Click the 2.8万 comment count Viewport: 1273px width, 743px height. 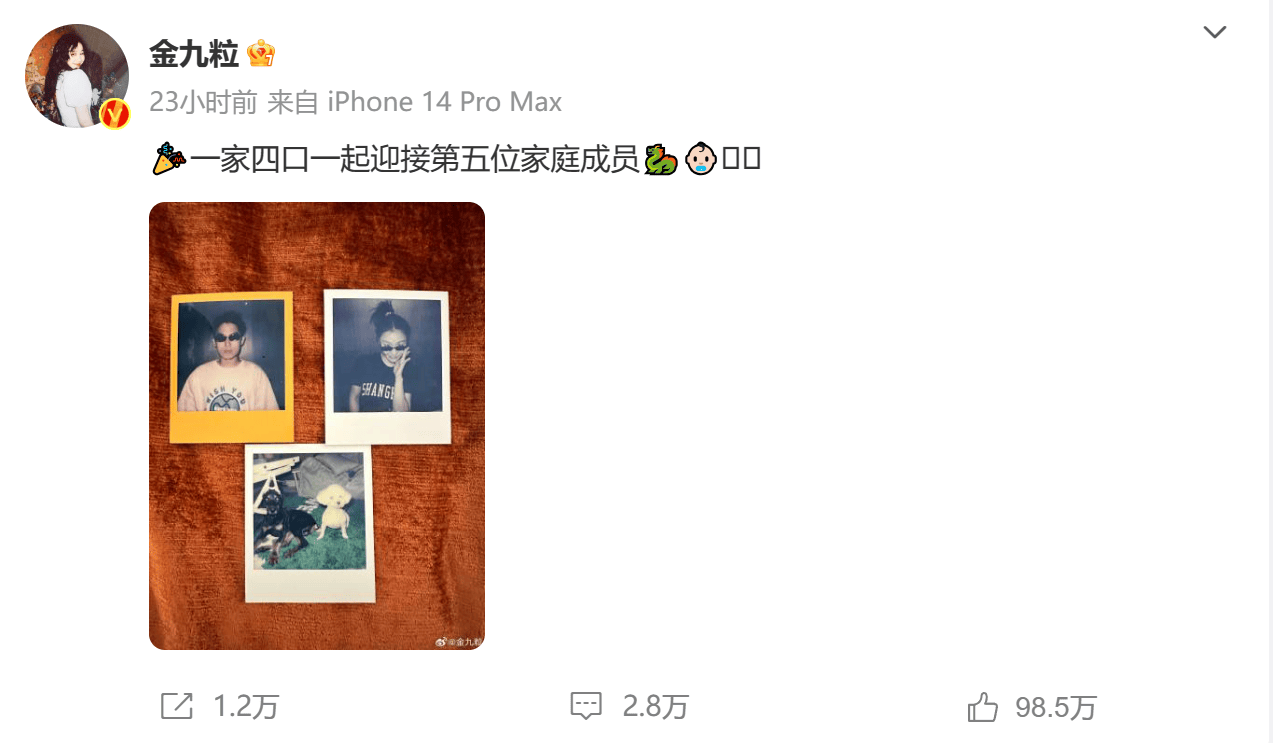click(x=656, y=707)
